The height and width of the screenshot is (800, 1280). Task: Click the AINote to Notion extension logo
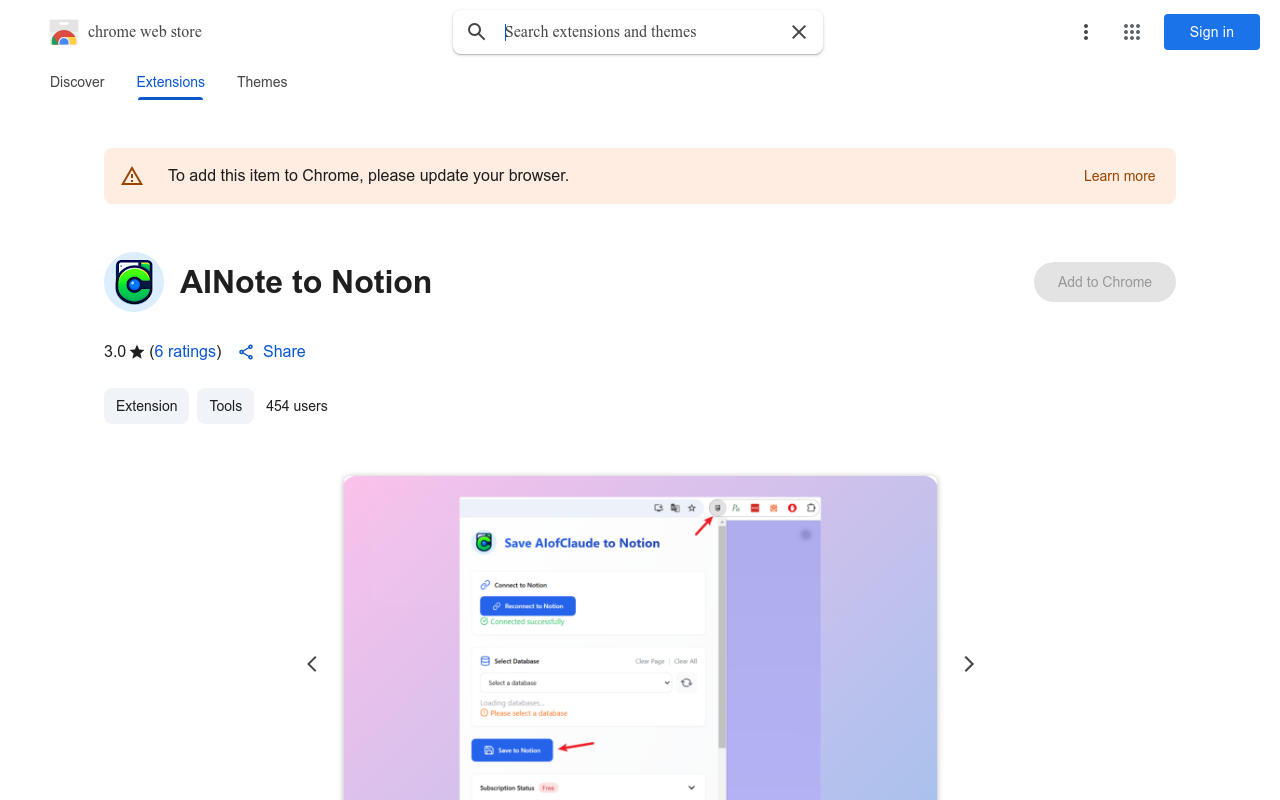133,282
